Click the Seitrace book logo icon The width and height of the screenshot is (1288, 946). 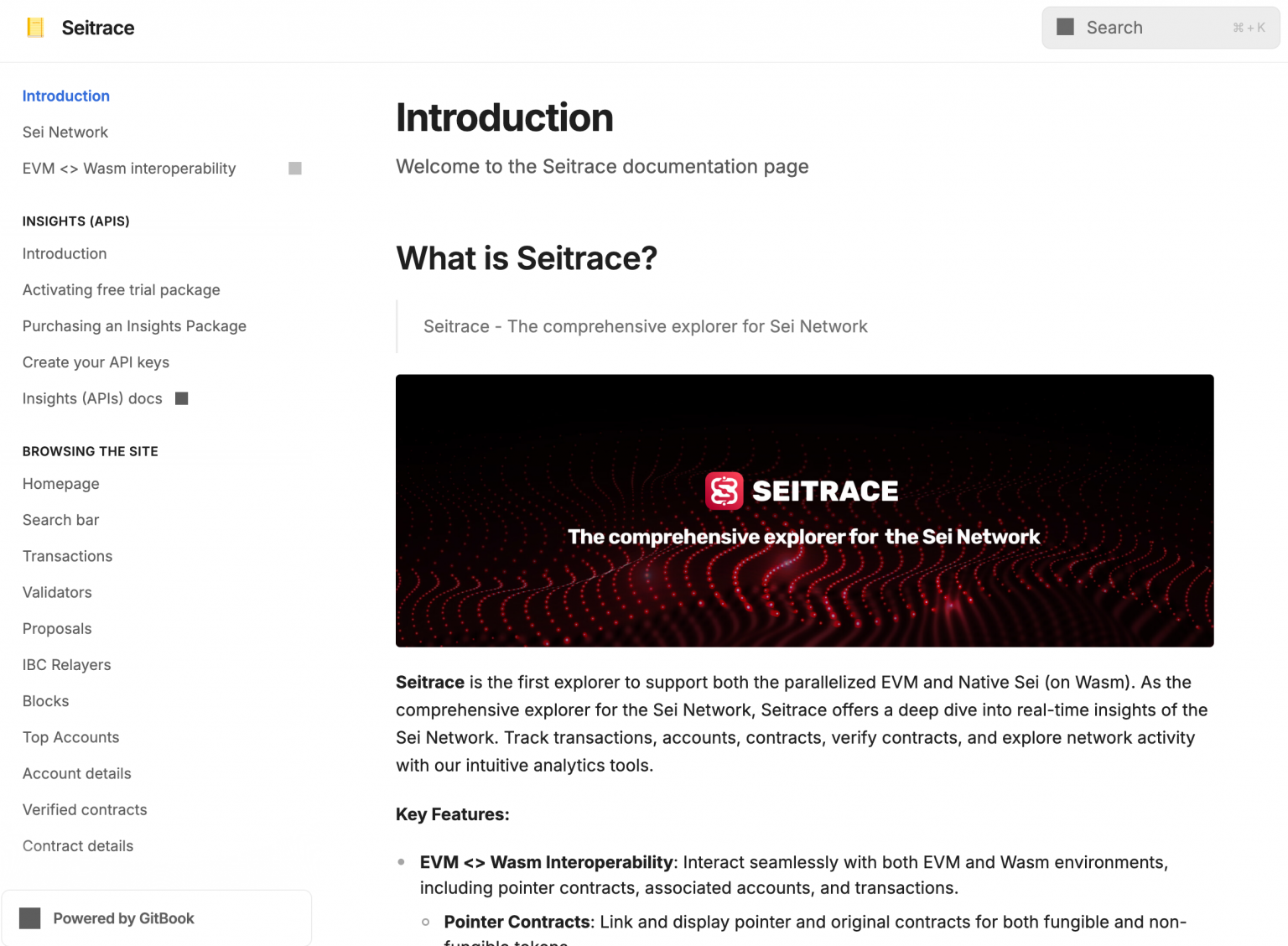(35, 28)
